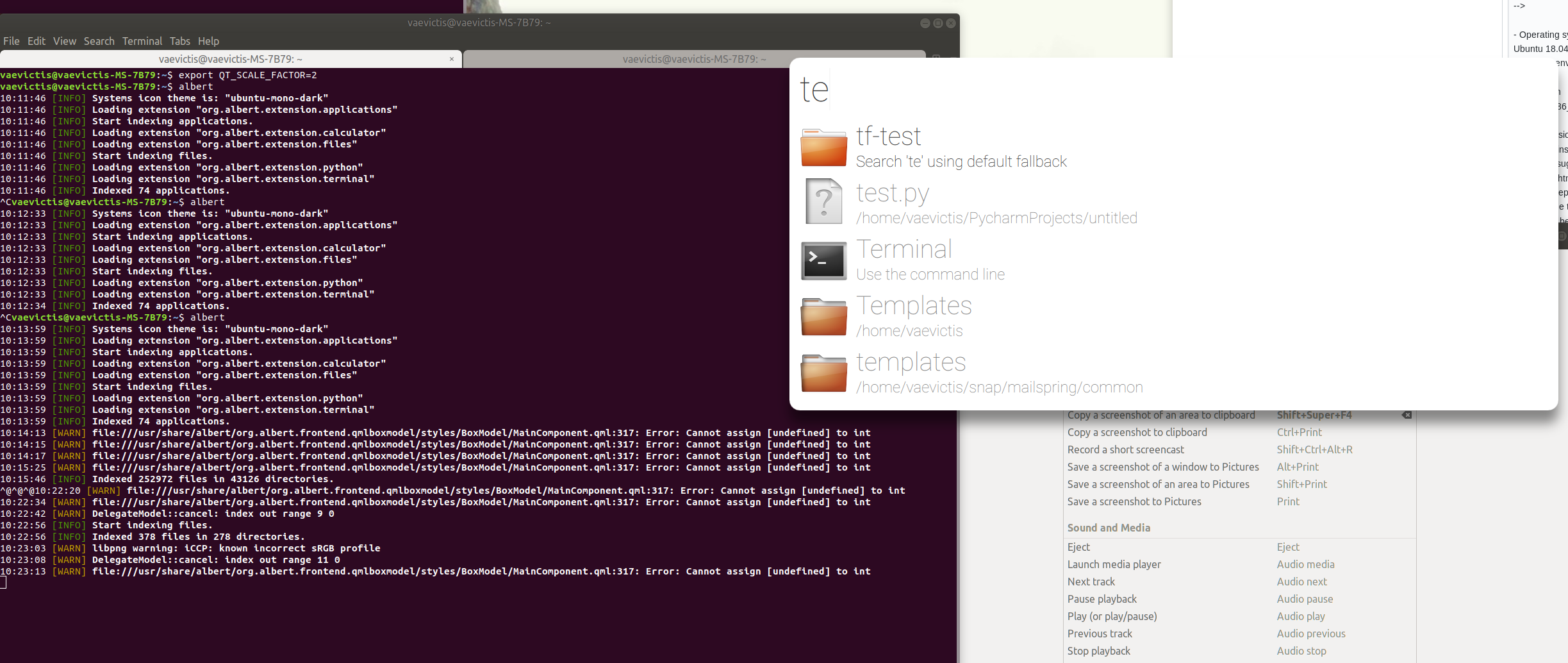Select the 'Pause playback' shortcut entry

[1102, 598]
